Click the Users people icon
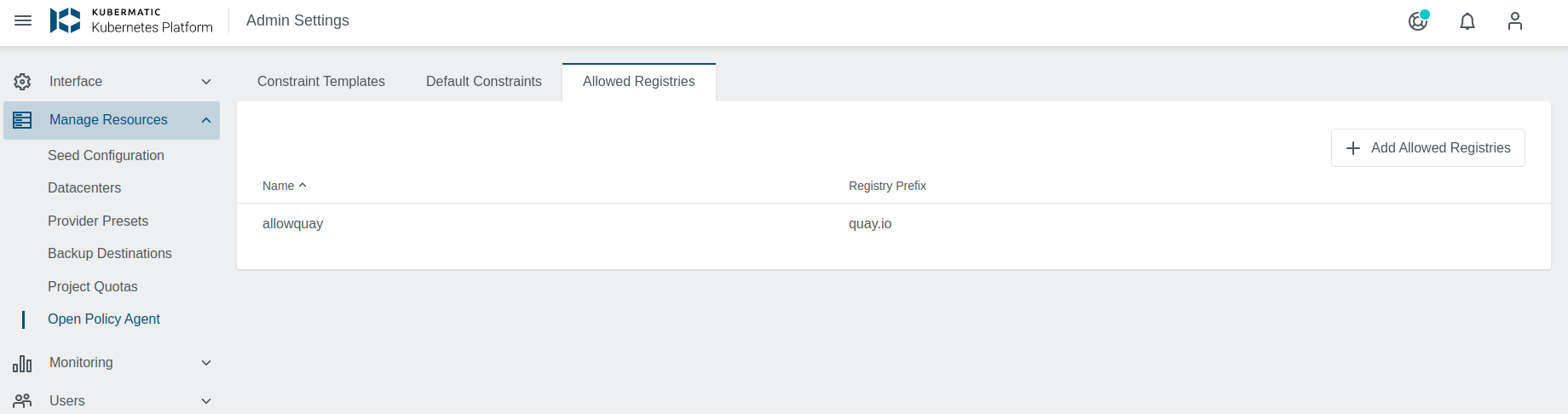 (x=22, y=400)
